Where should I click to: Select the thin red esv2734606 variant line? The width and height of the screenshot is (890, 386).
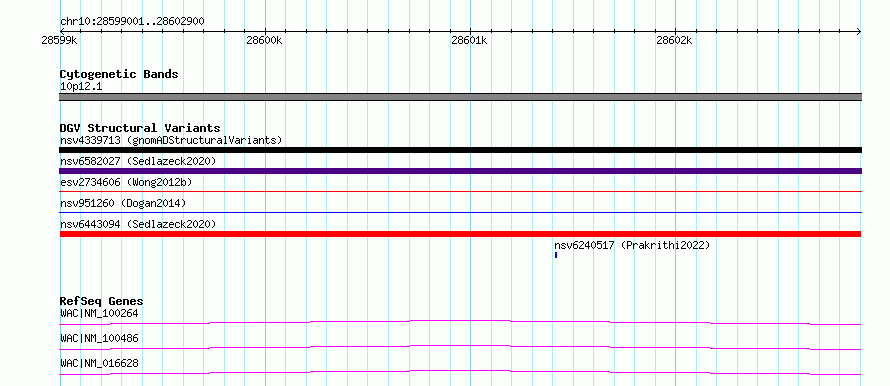pos(460,192)
